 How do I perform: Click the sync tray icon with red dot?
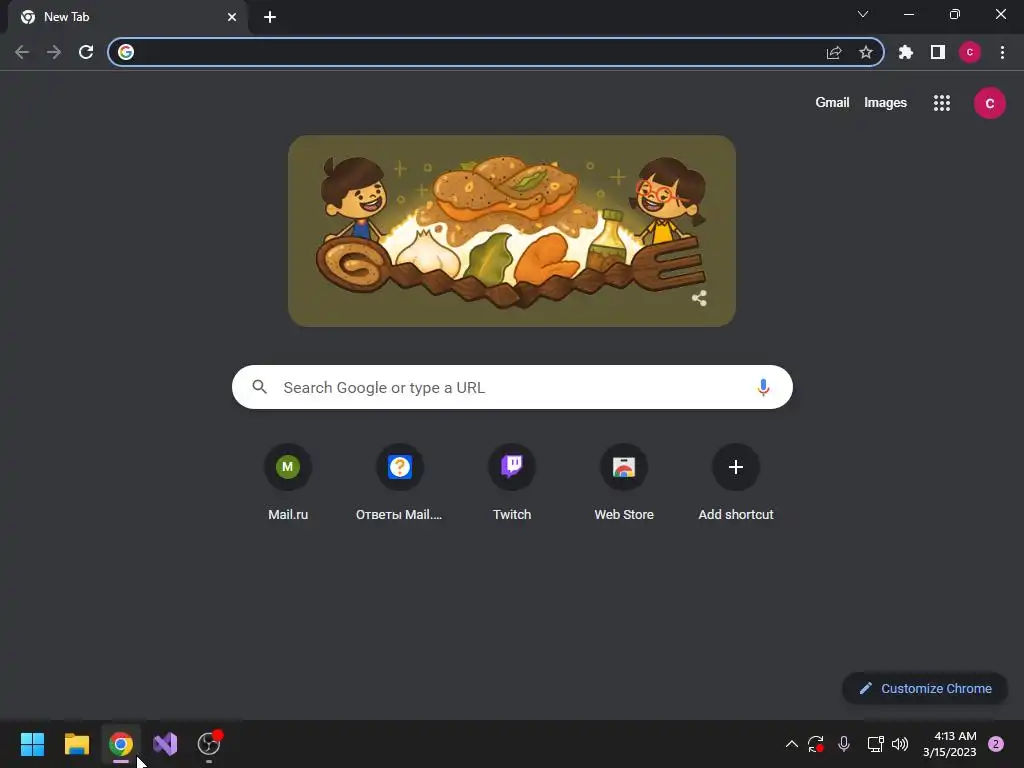click(816, 744)
